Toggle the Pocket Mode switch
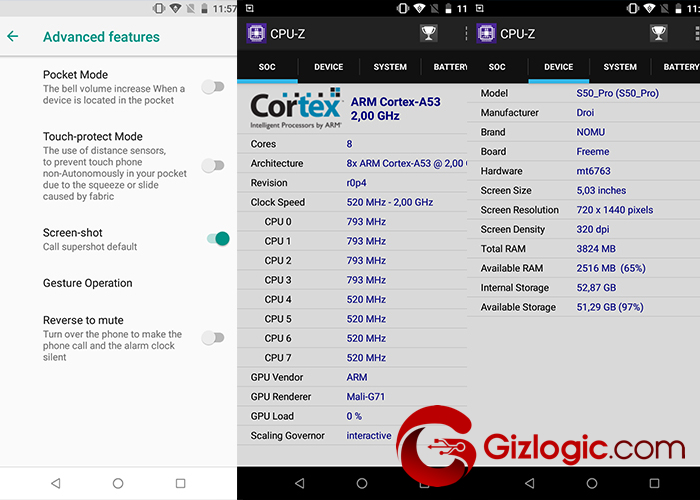The image size is (700, 500). point(213,87)
